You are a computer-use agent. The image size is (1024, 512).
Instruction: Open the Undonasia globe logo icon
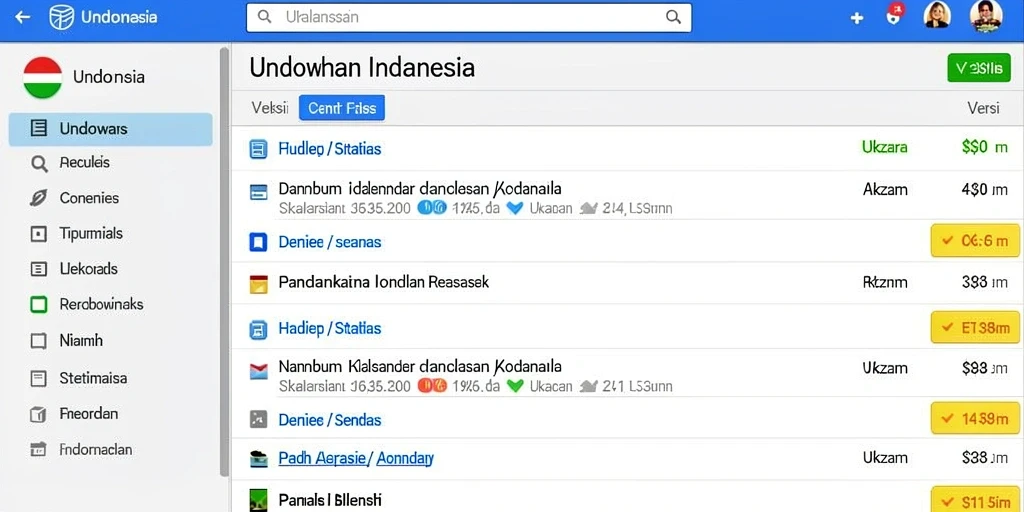pyautogui.click(x=61, y=18)
